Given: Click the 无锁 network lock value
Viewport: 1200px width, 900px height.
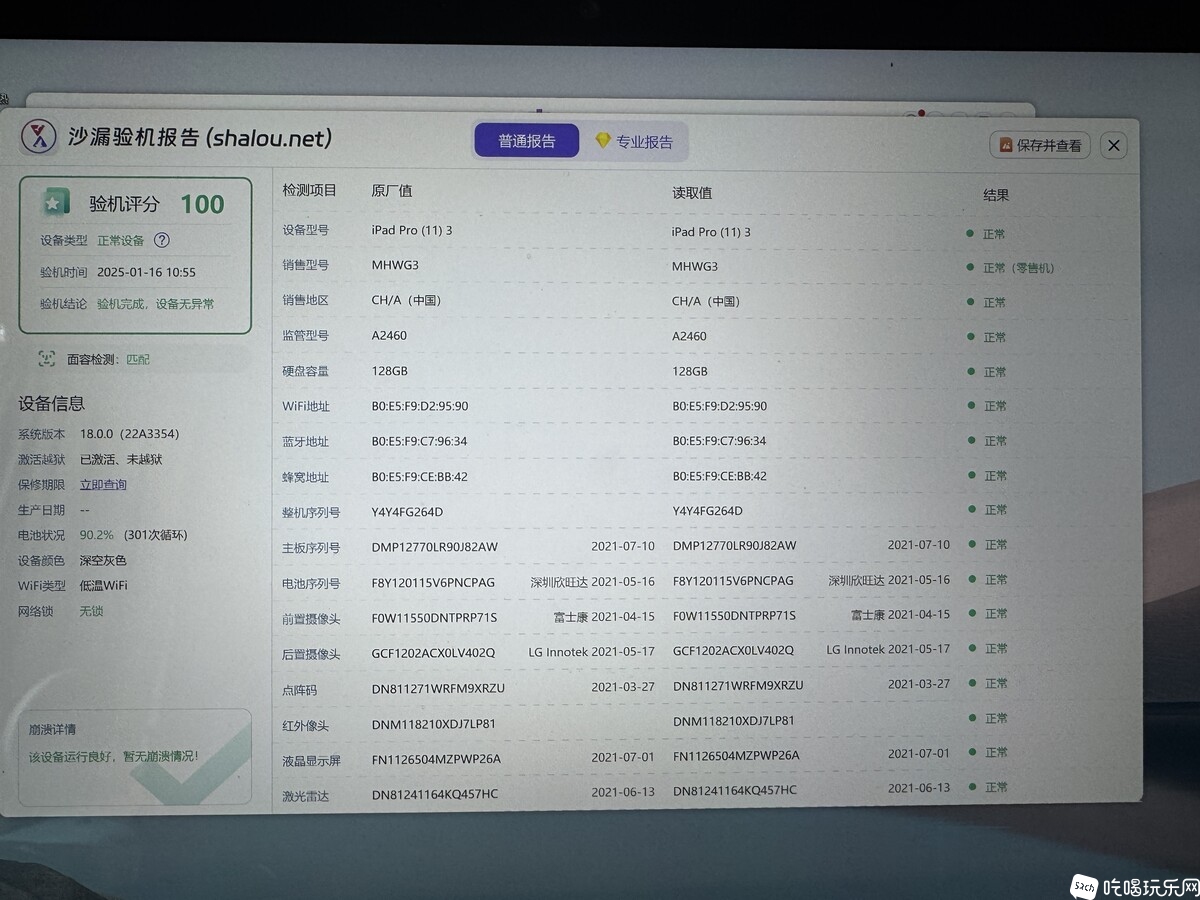Looking at the screenshot, I should coord(91,610).
